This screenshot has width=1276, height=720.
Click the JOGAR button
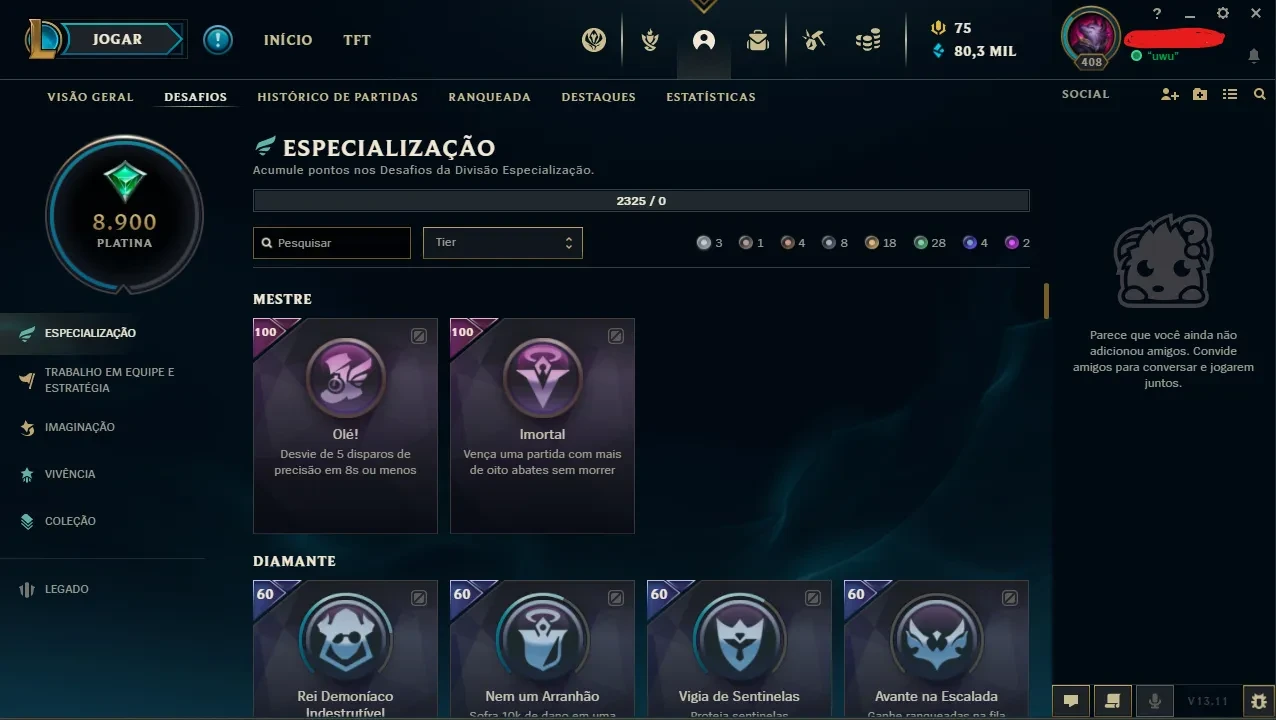(118, 40)
